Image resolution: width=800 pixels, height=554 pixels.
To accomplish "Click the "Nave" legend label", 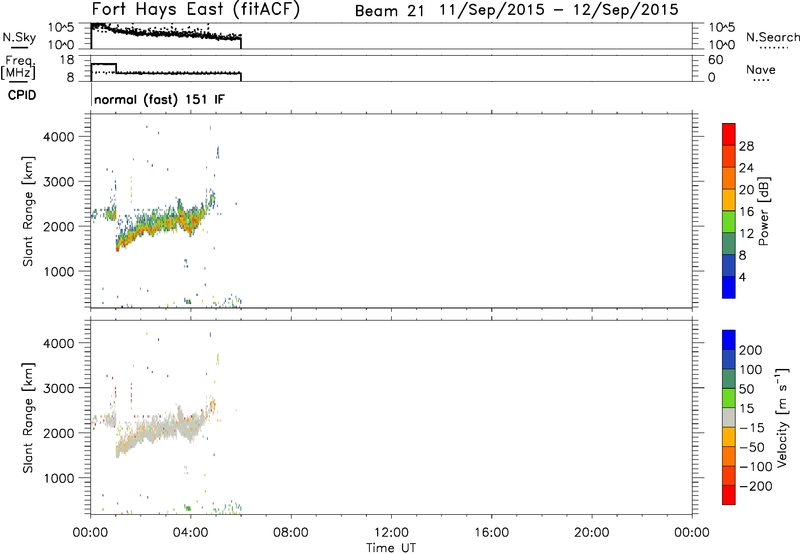I will point(761,70).
